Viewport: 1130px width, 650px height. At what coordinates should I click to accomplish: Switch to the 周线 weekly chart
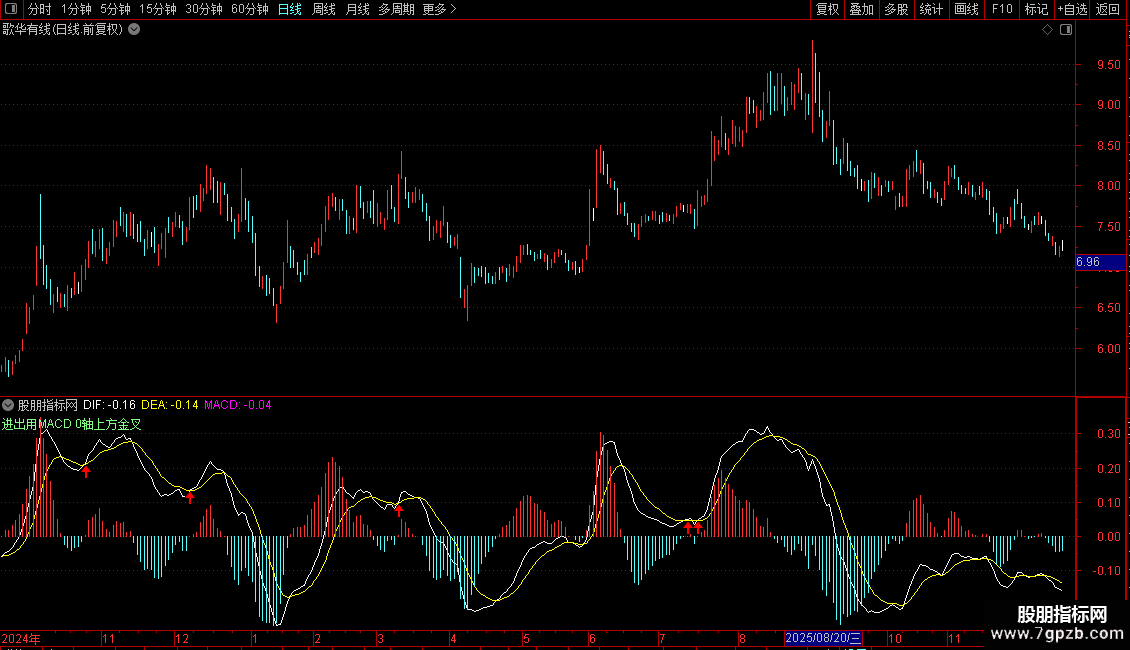click(324, 10)
